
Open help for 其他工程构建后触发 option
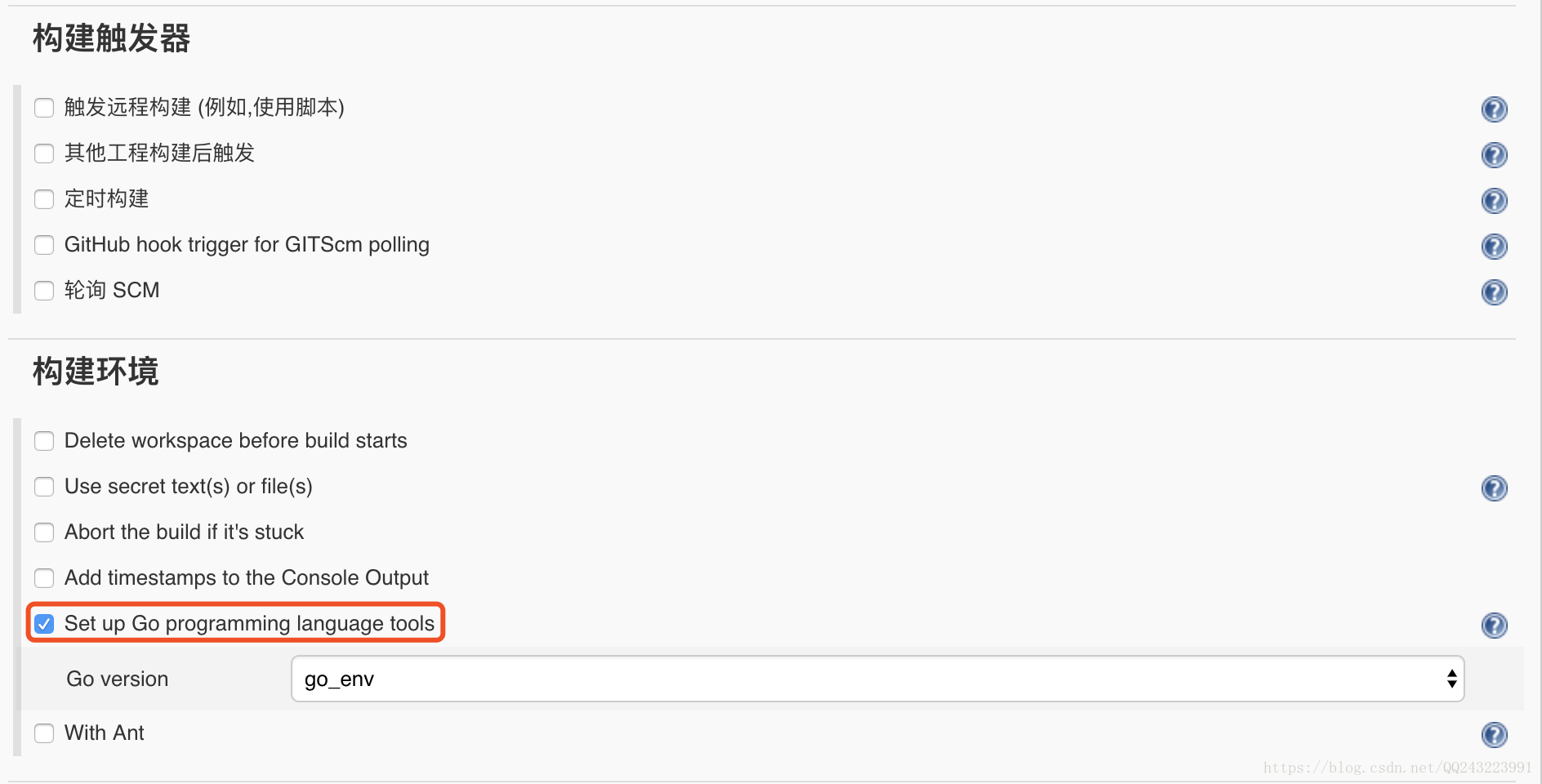tap(1494, 154)
